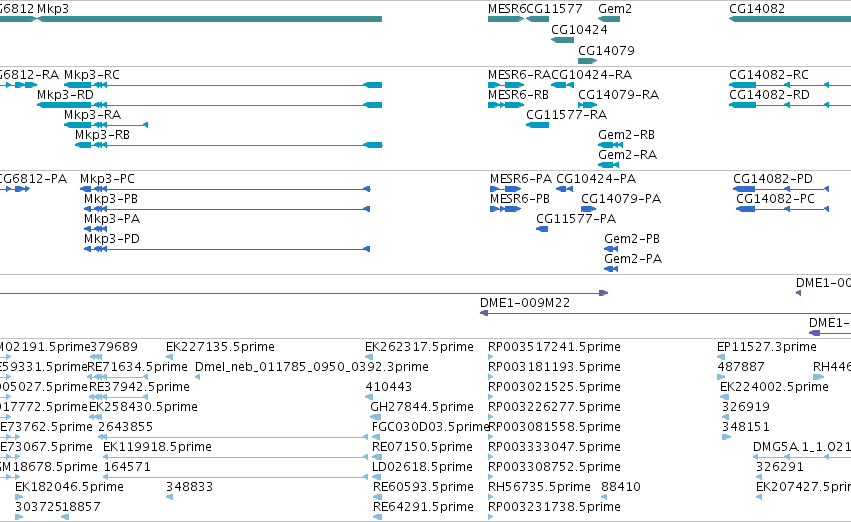The height and width of the screenshot is (522, 851).
Task: Select the EK258430.5prime EST label
Action: [143, 408]
